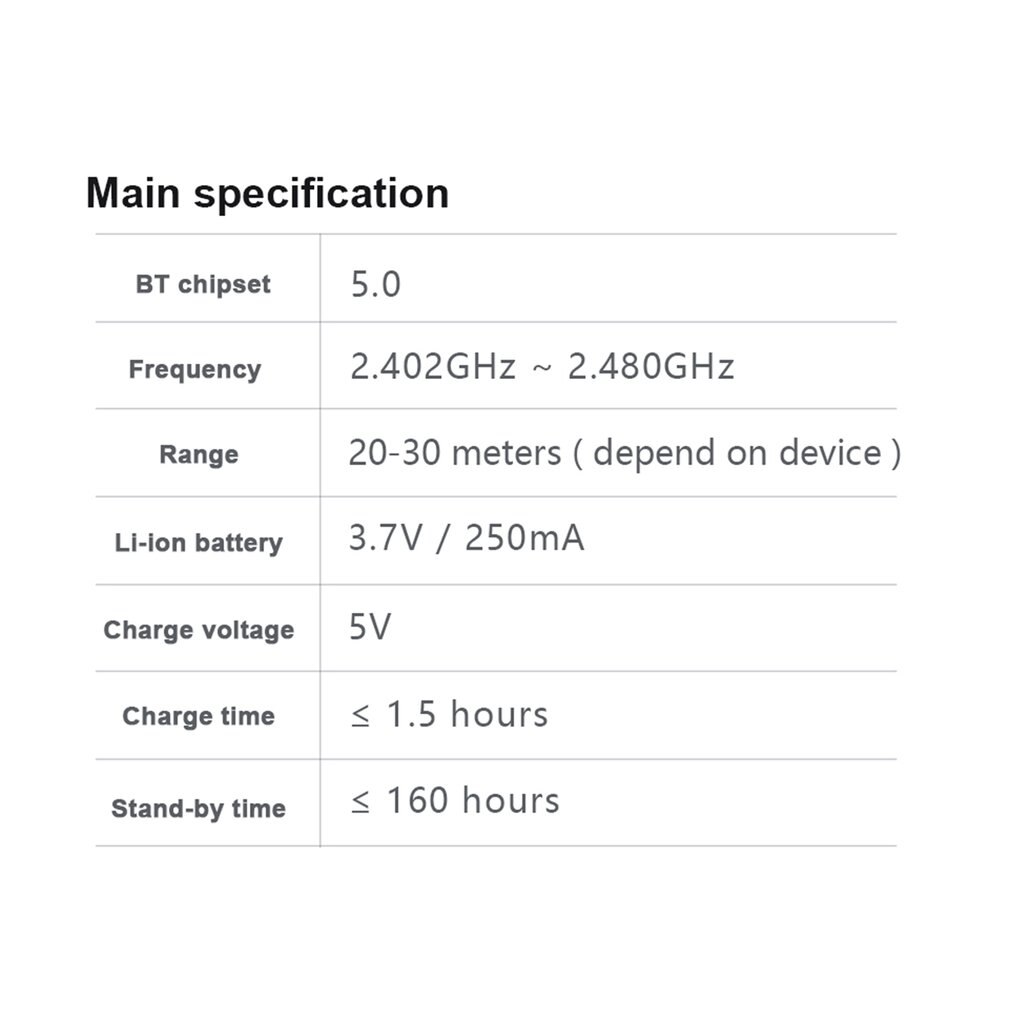Click the tilde between the frequency values
This screenshot has width=1010, height=1010.
click(541, 368)
